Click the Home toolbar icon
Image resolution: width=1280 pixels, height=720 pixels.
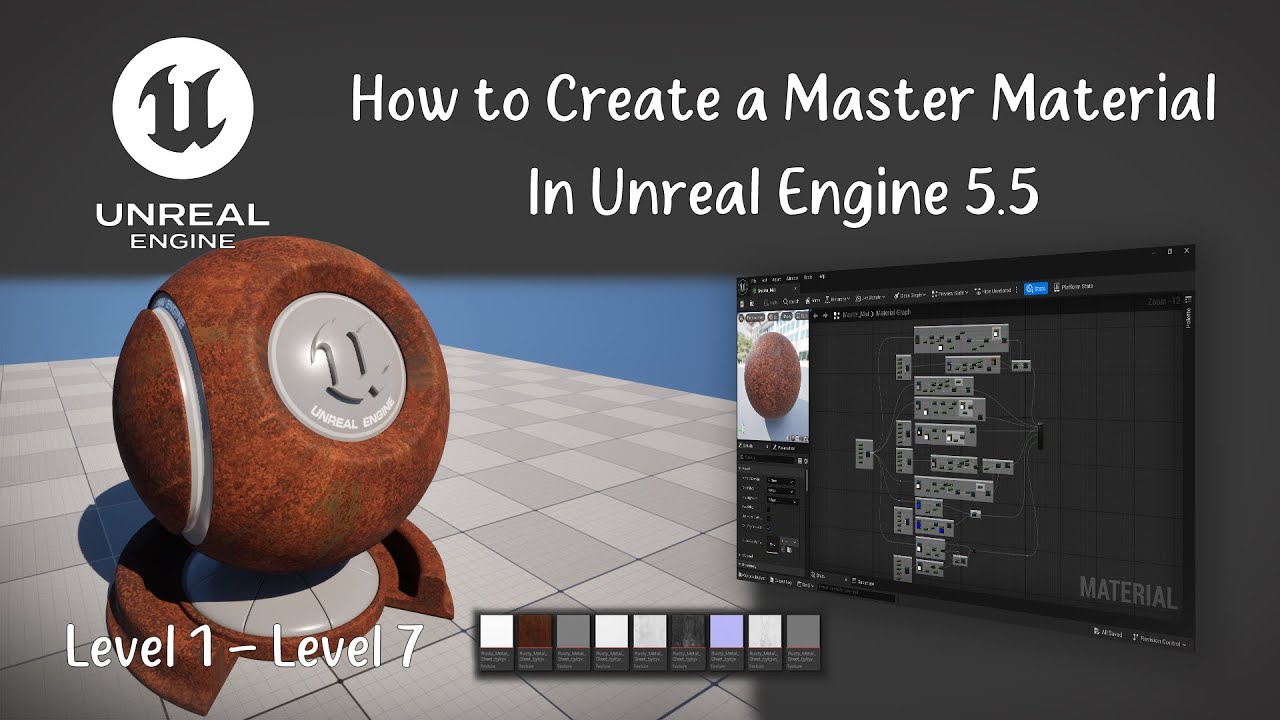[813, 300]
